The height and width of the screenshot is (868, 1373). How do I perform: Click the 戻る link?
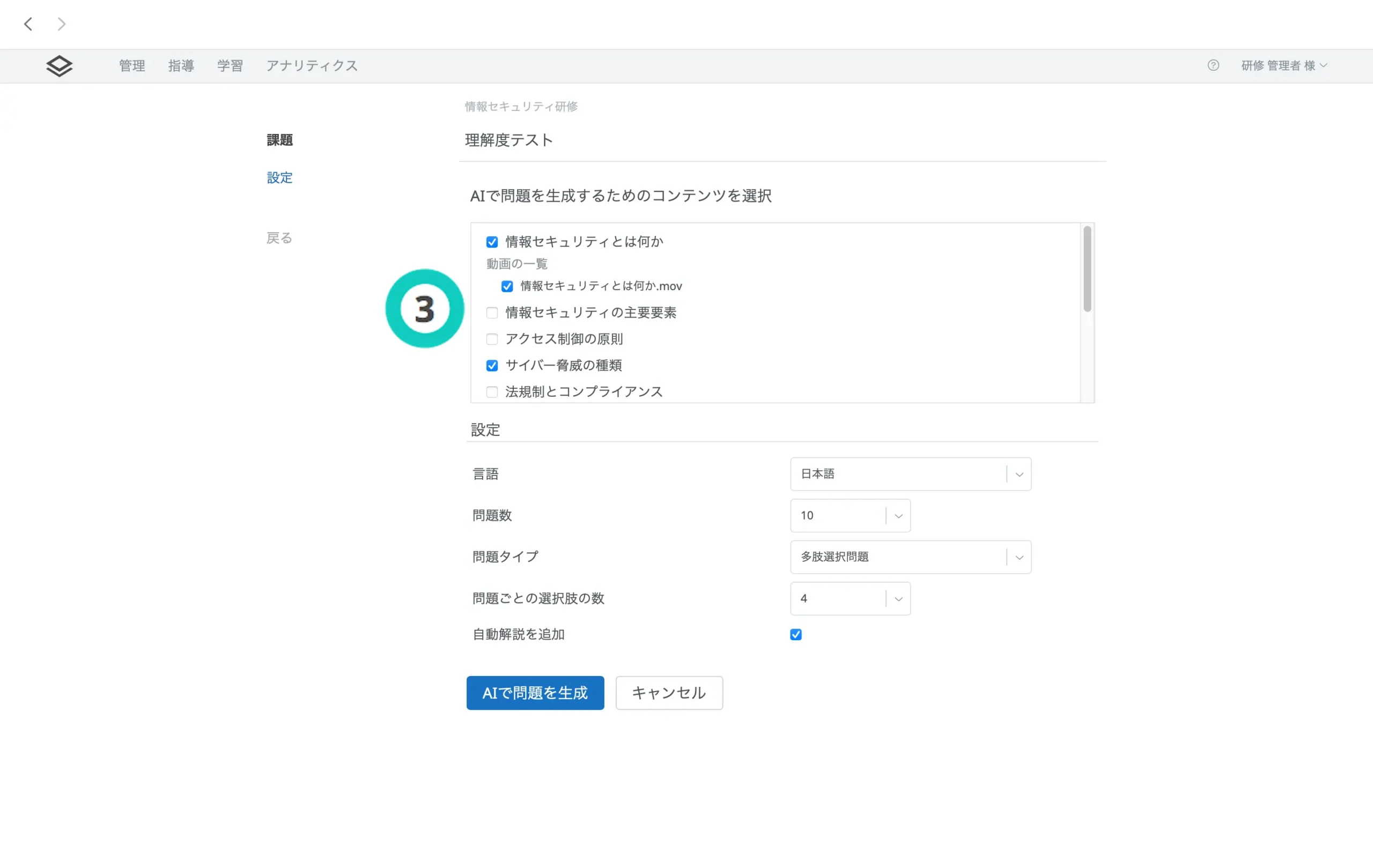point(279,238)
